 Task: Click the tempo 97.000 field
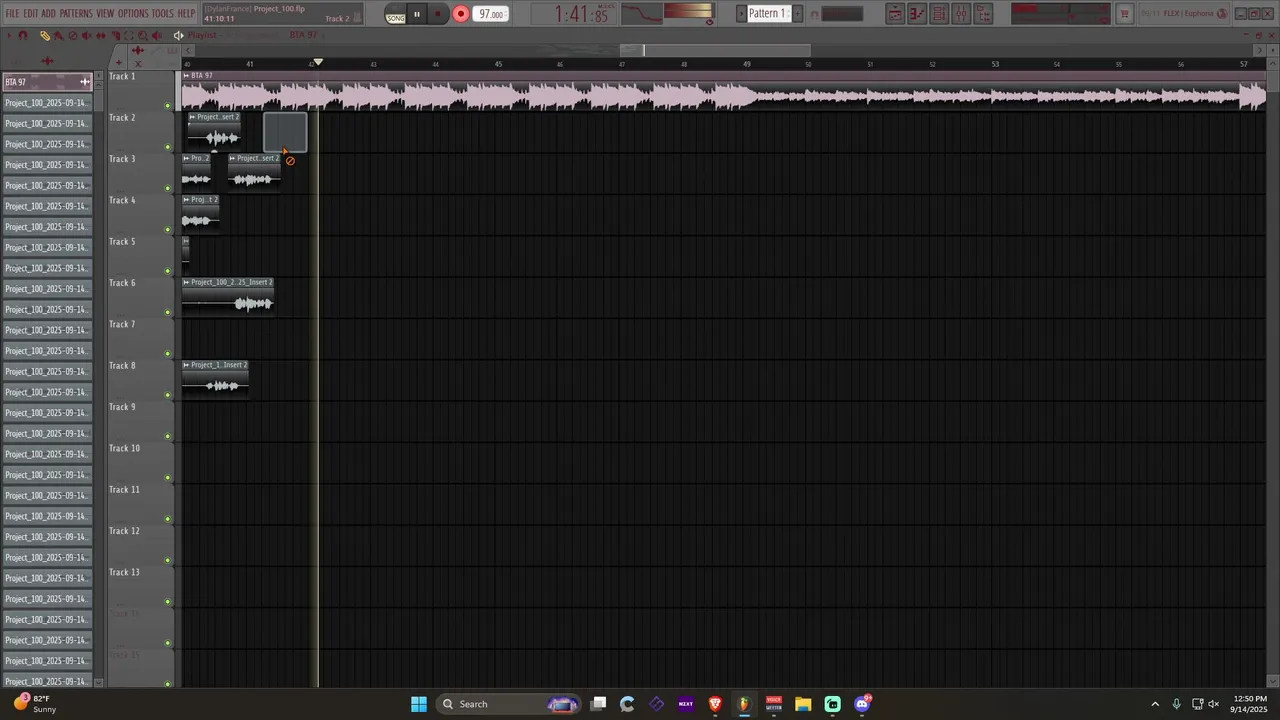point(490,14)
